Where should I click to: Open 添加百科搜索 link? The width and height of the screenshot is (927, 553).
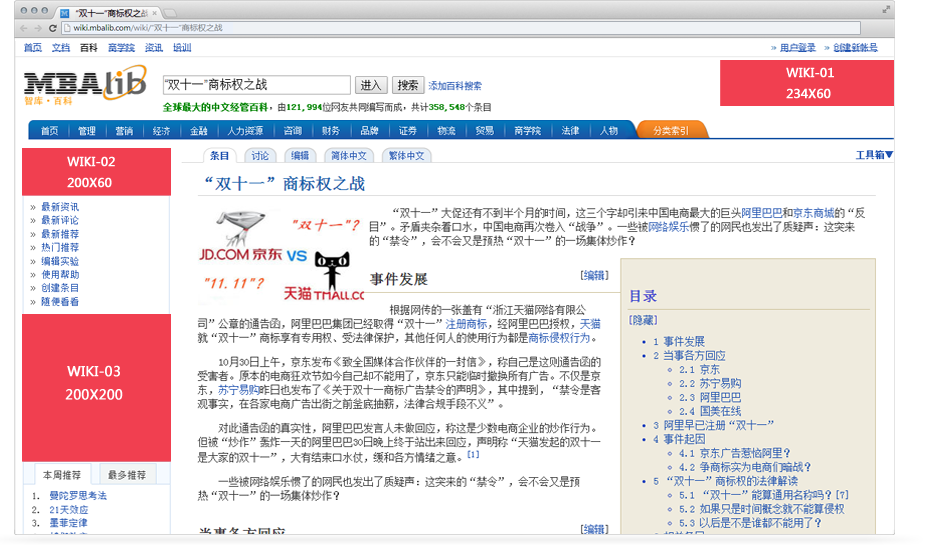(455, 86)
